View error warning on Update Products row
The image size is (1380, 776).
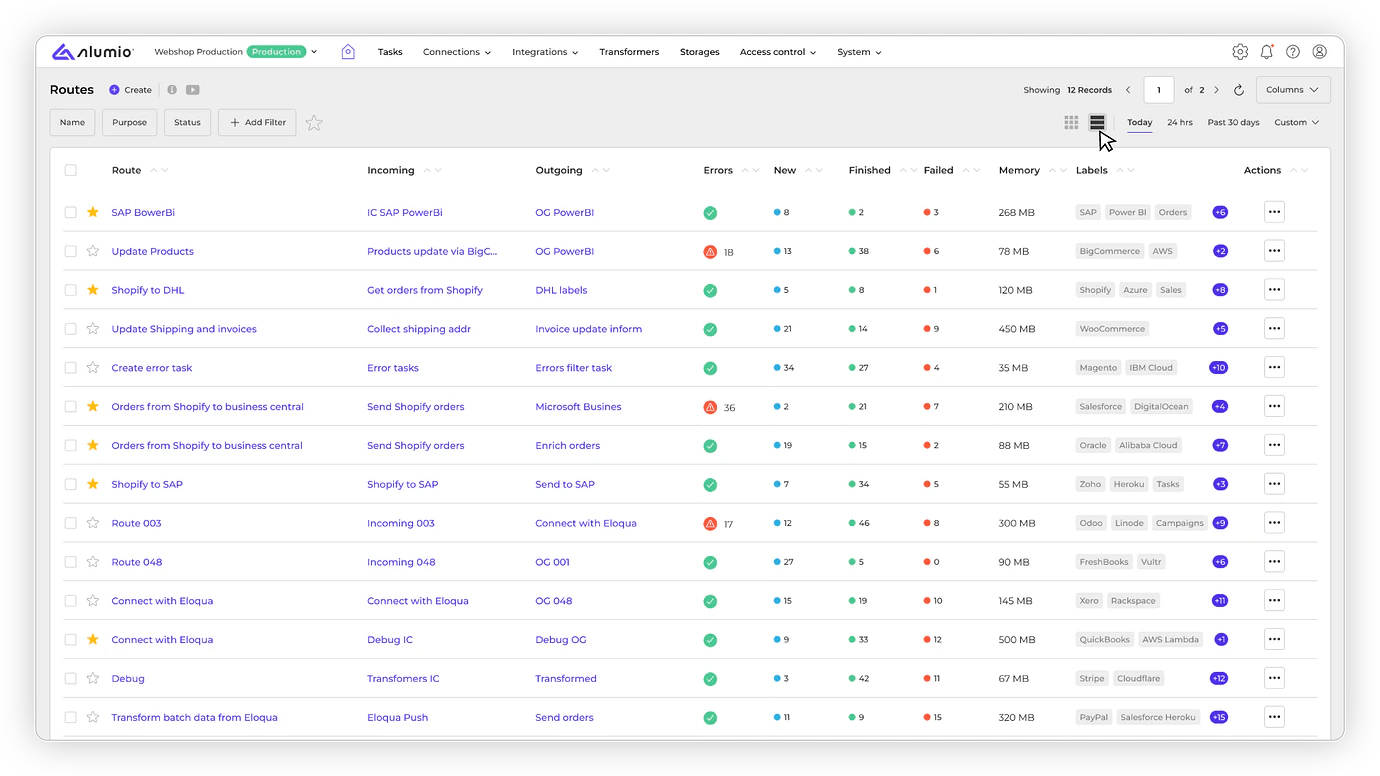(x=710, y=252)
